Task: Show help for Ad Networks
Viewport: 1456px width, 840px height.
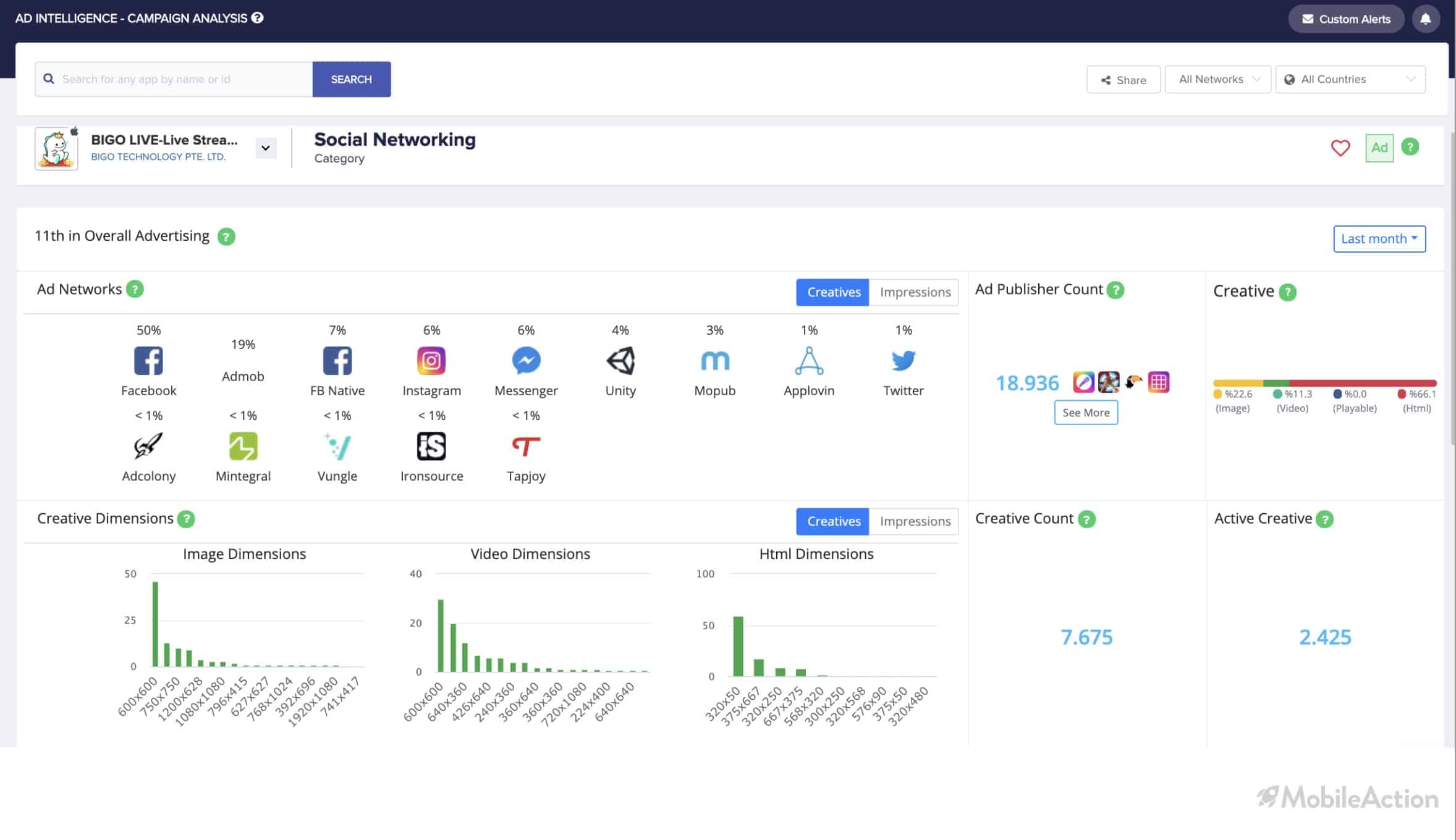Action: [135, 289]
